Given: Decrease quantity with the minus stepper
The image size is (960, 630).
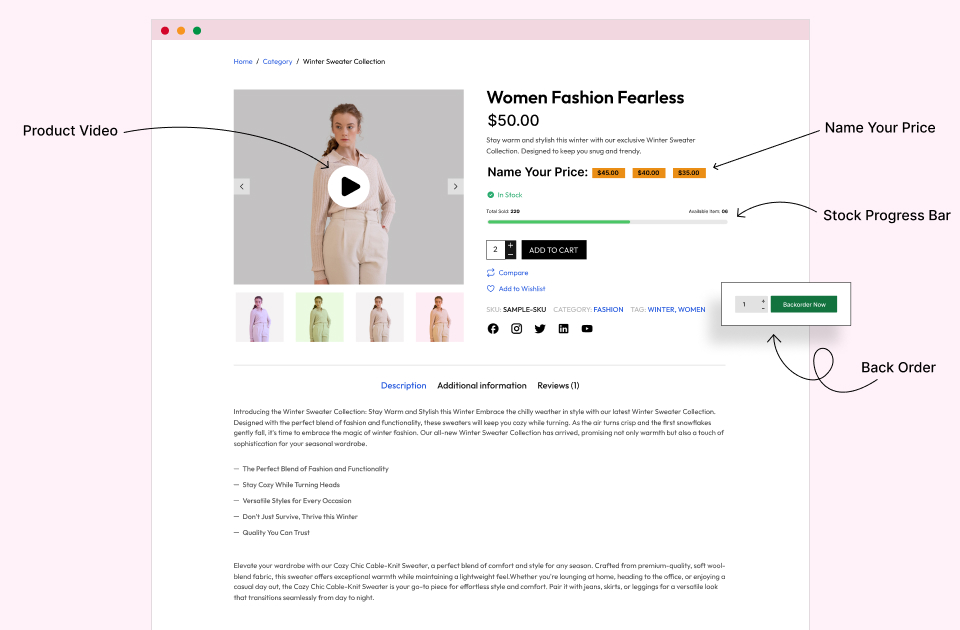Looking at the screenshot, I should [x=511, y=255].
